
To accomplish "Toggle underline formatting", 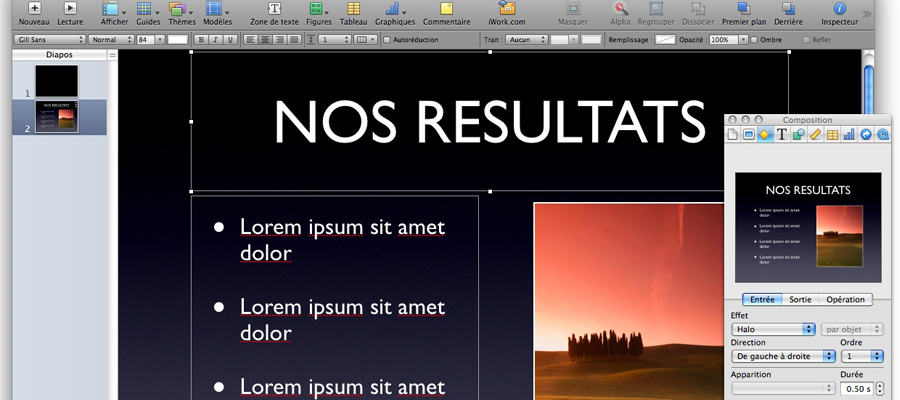I will click(230, 40).
